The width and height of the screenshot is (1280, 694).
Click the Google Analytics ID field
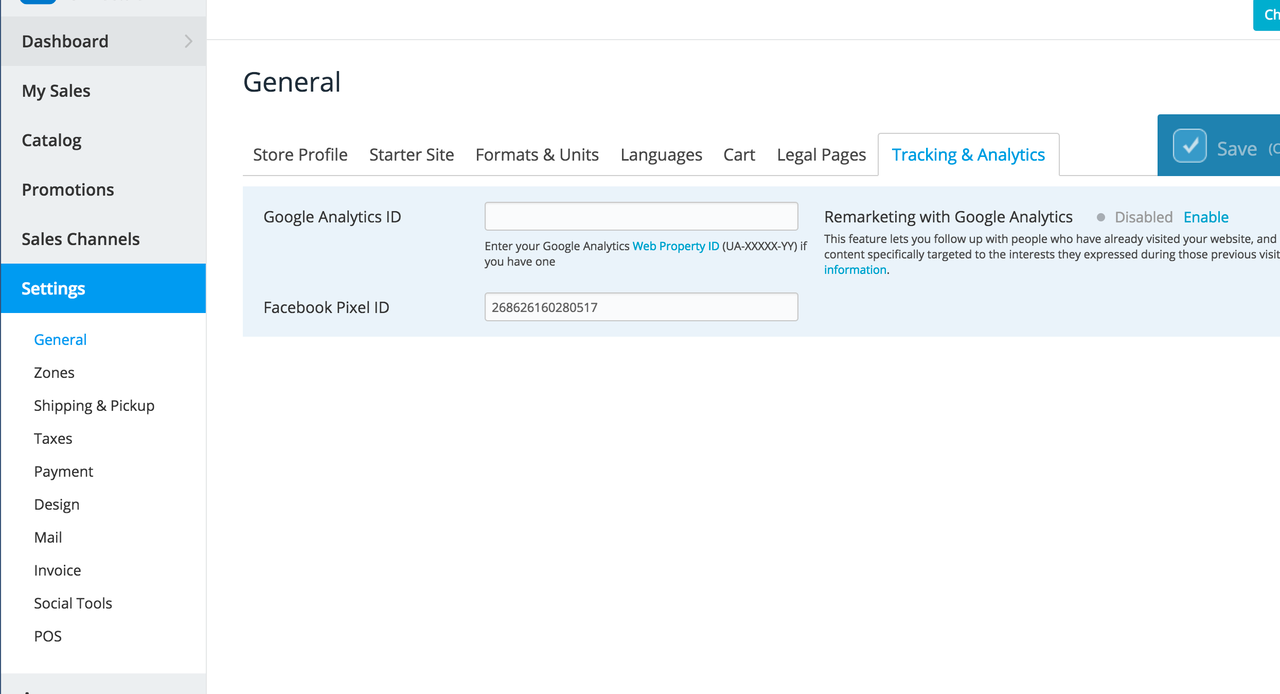[641, 216]
